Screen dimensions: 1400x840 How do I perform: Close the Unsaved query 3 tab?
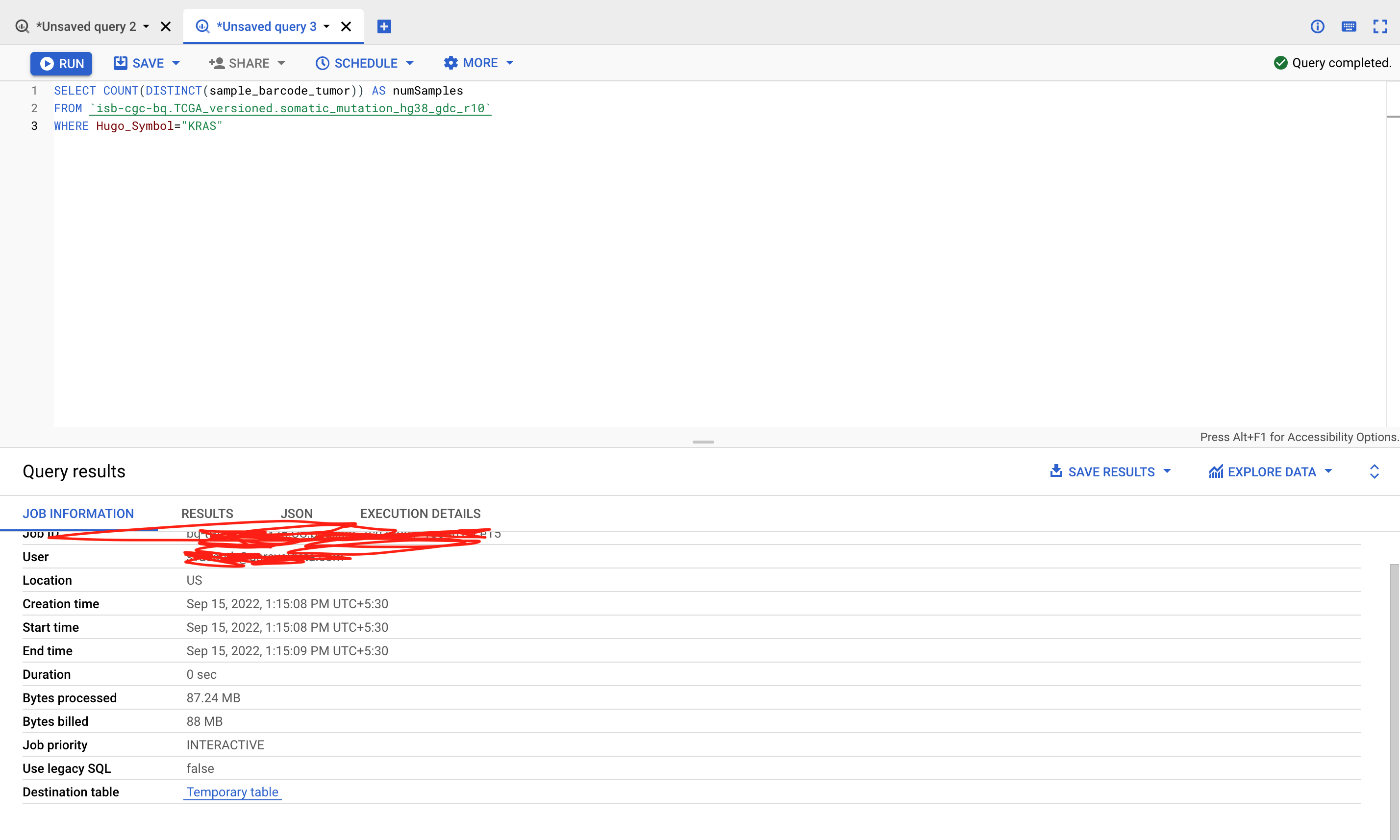(x=346, y=26)
